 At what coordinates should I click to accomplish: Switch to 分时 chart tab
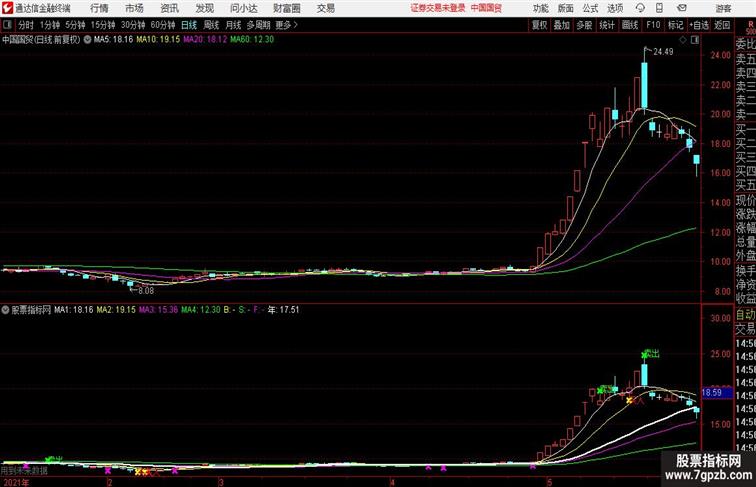click(26, 25)
